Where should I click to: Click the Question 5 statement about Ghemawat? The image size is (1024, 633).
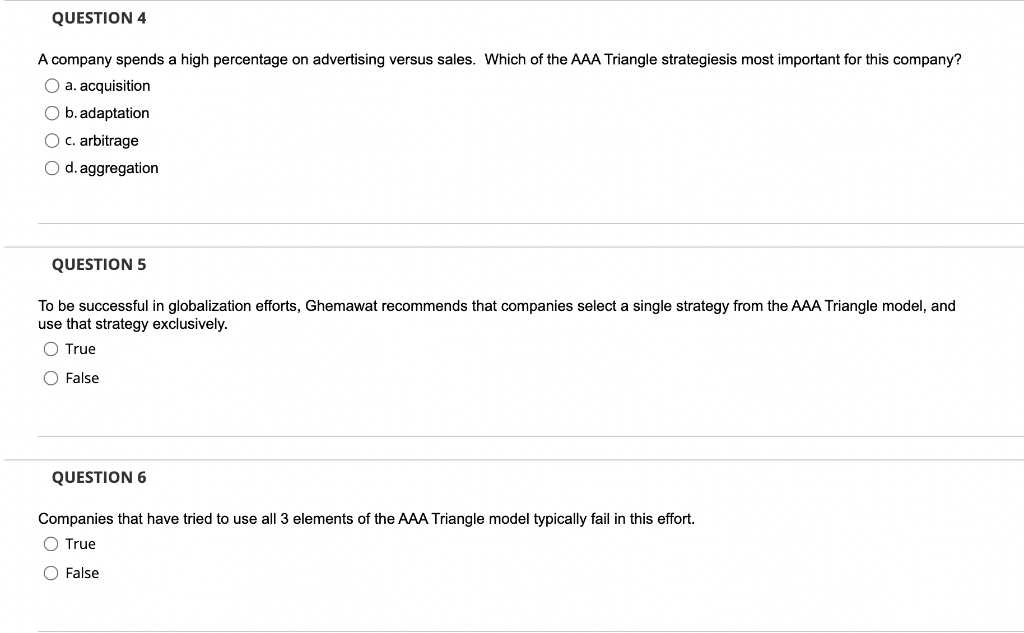pos(497,305)
